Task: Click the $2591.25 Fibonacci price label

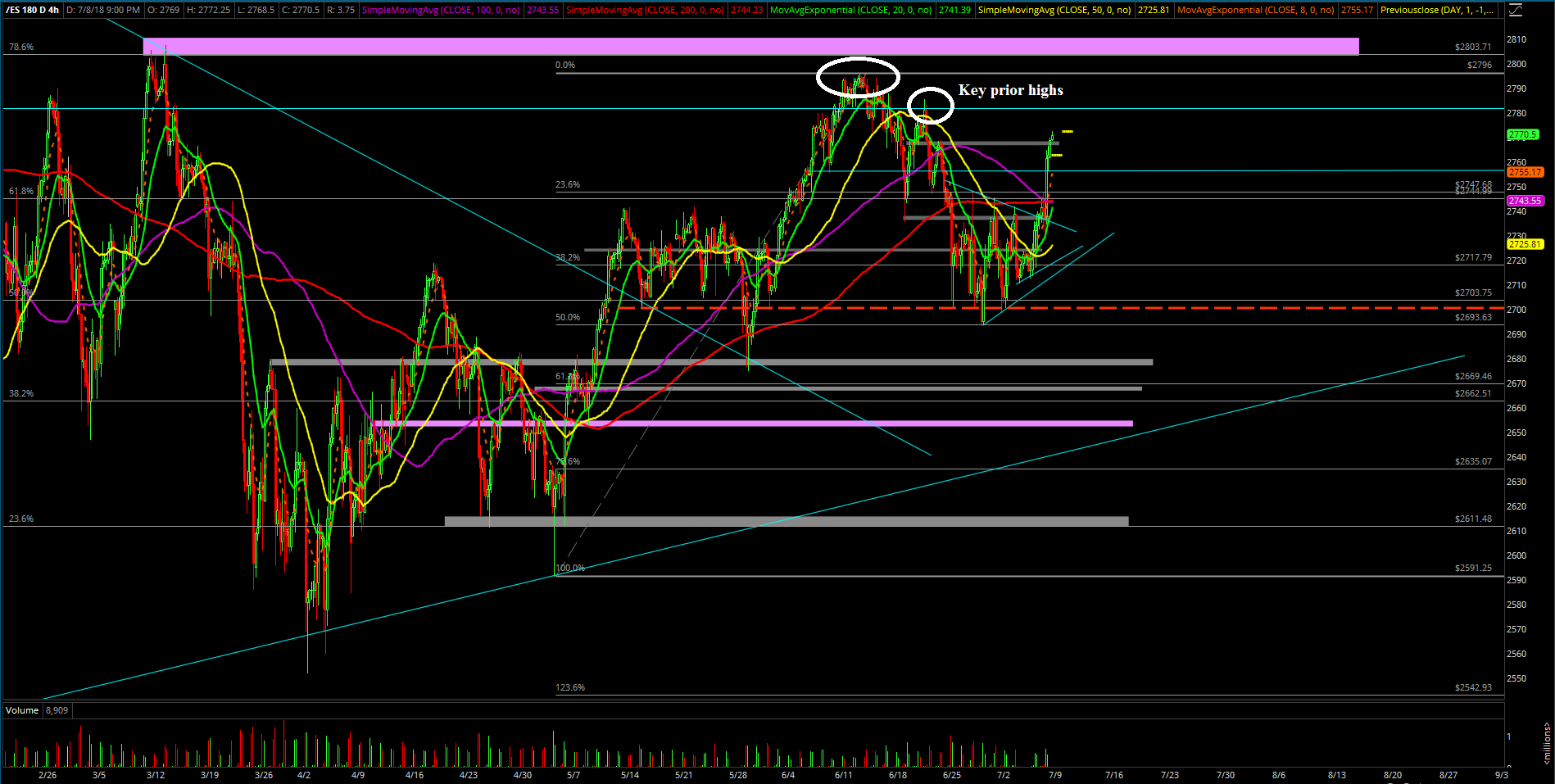Action: pyautogui.click(x=1473, y=568)
